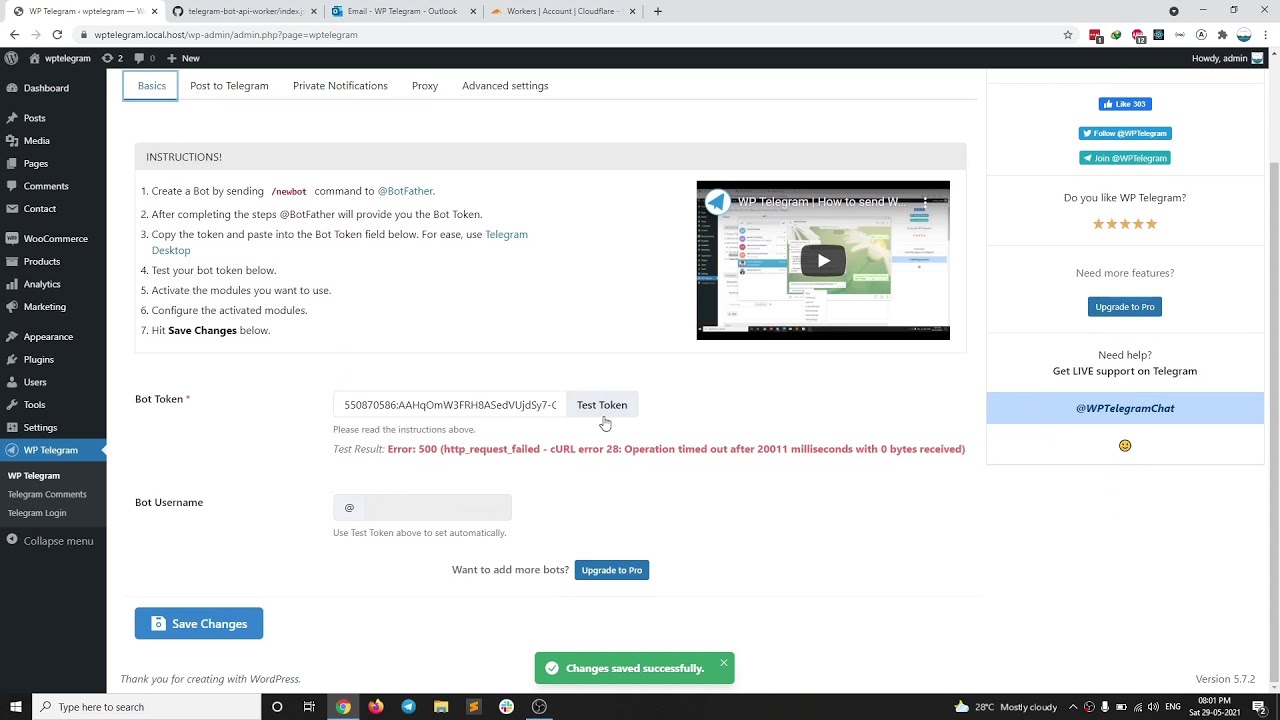The width and height of the screenshot is (1280, 720).
Task: Switch to Advanced settings tab
Action: [505, 86]
